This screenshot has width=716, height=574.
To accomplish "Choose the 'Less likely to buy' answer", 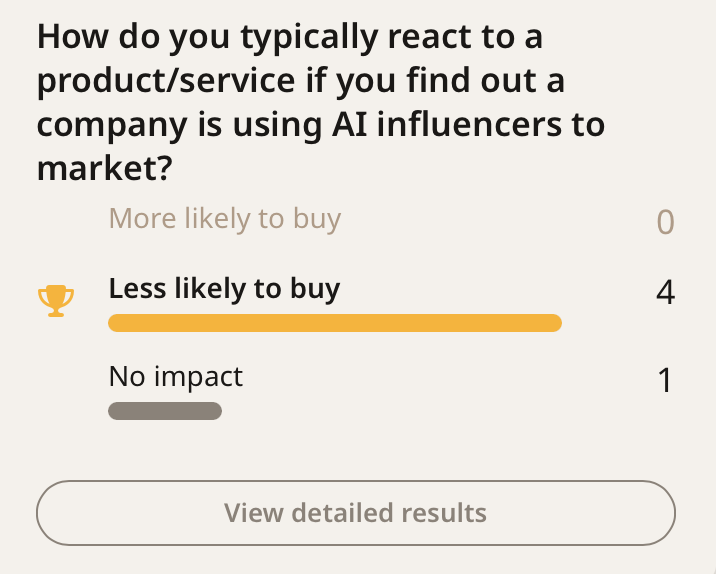I will [x=224, y=289].
